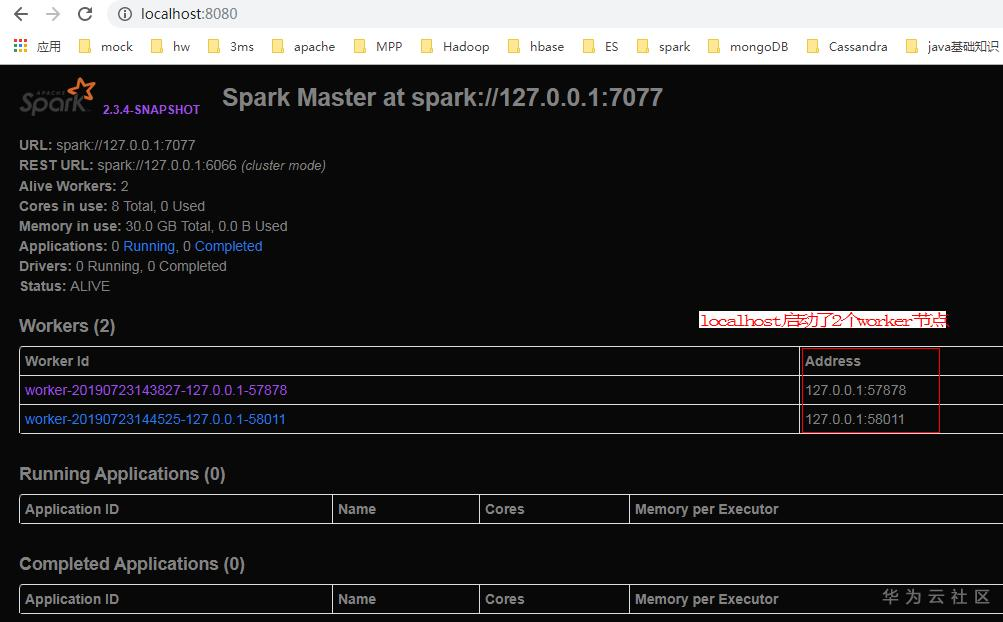Open the 3ms bookmark folder
The image size is (1003, 622).
[231, 46]
